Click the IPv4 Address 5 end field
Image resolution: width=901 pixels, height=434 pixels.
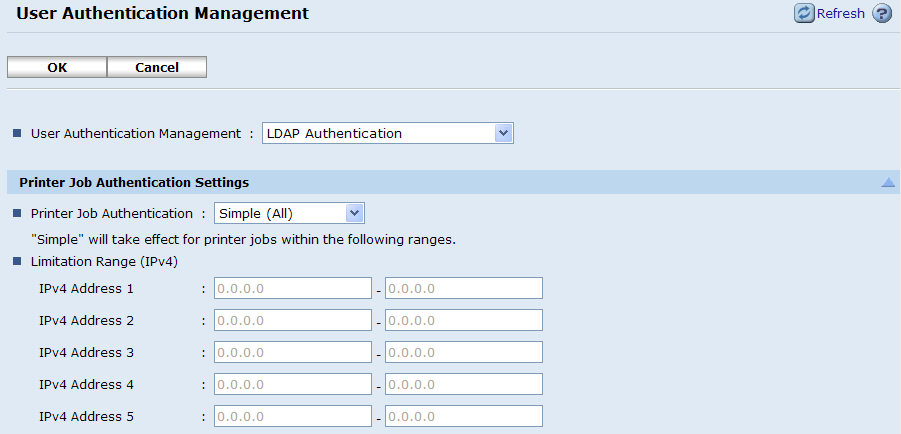[464, 416]
